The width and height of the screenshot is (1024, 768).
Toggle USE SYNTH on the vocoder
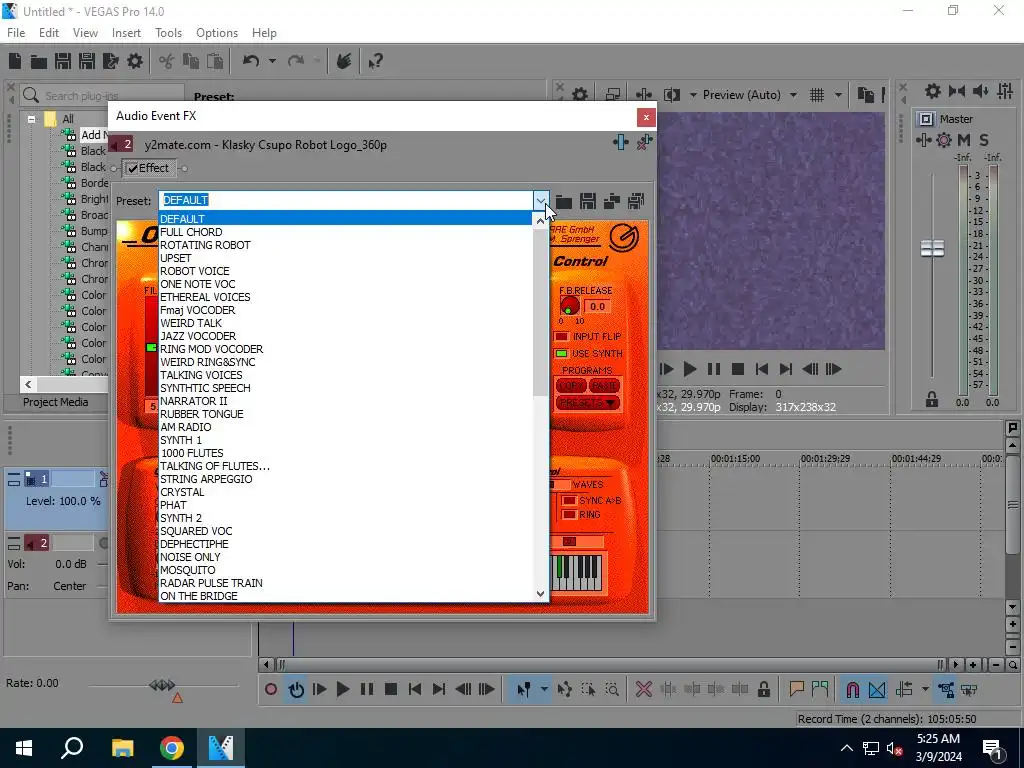[561, 353]
